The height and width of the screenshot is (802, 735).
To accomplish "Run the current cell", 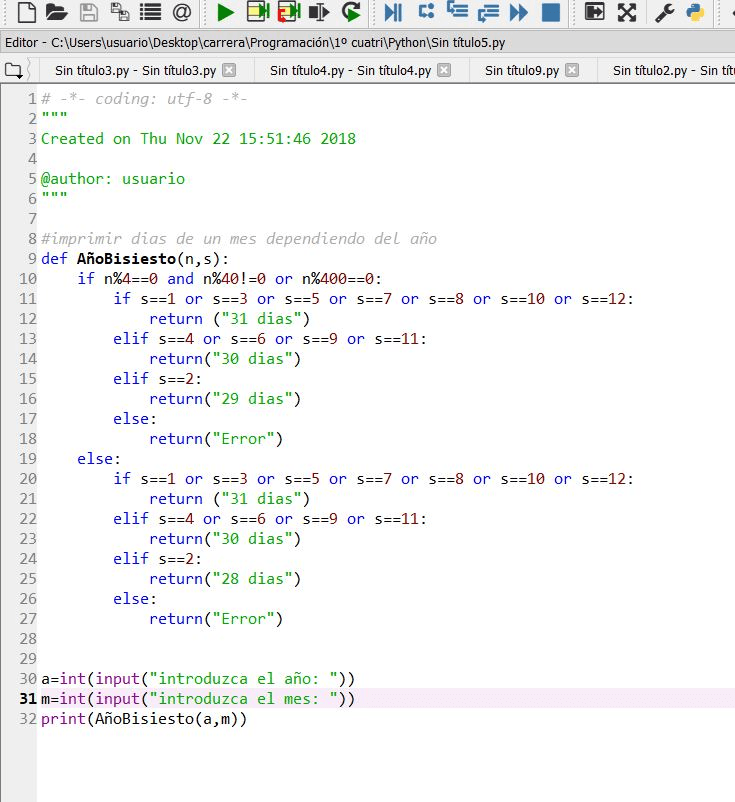I will (x=257, y=12).
